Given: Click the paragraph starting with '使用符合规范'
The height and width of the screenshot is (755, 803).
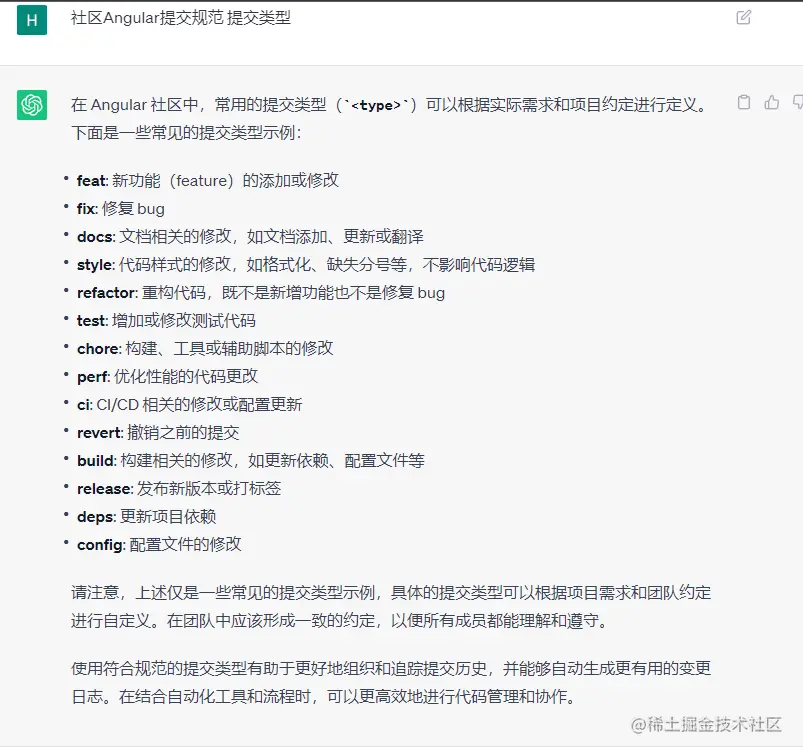Looking at the screenshot, I should point(391,682).
